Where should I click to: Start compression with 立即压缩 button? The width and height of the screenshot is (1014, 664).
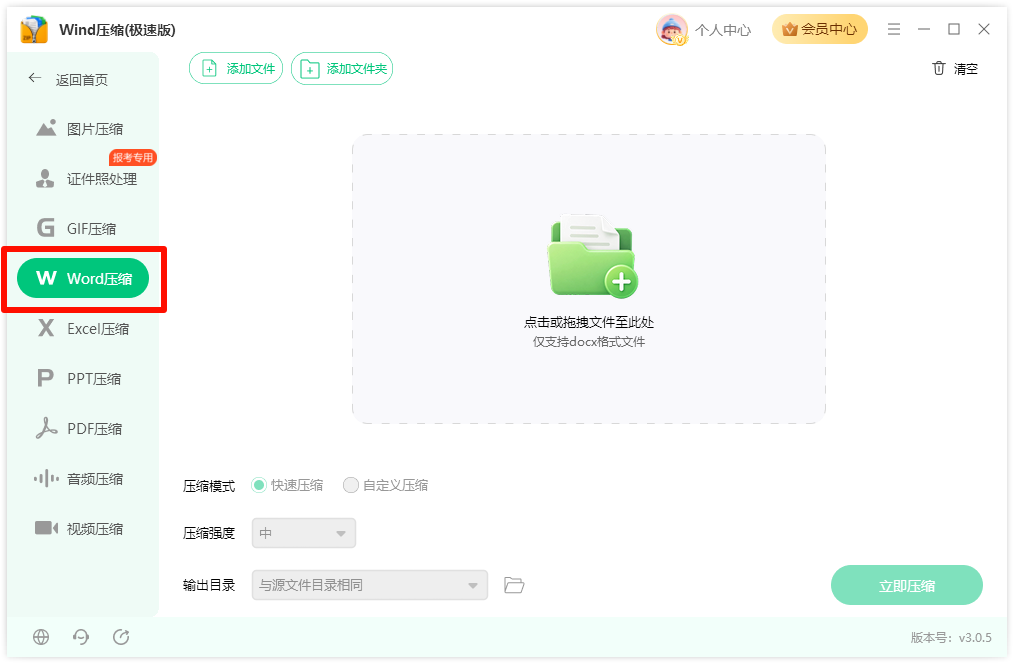(907, 585)
